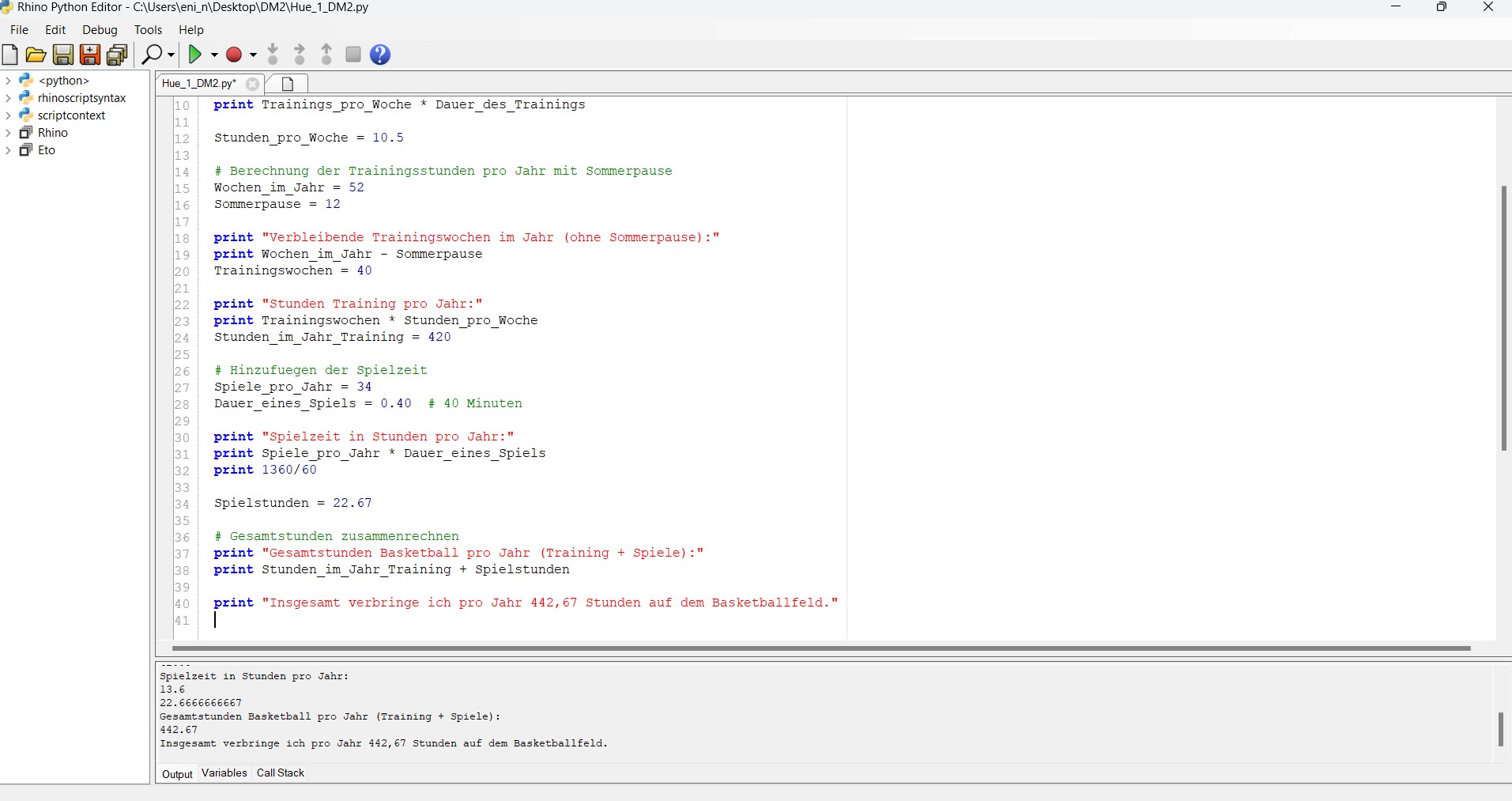Expand the rhinoscriptsyntax tree node
Viewport: 1512px width, 801px height.
tap(8, 97)
